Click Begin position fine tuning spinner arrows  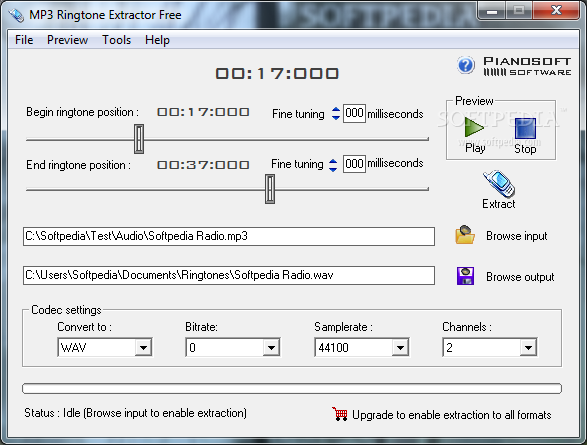(x=336, y=114)
